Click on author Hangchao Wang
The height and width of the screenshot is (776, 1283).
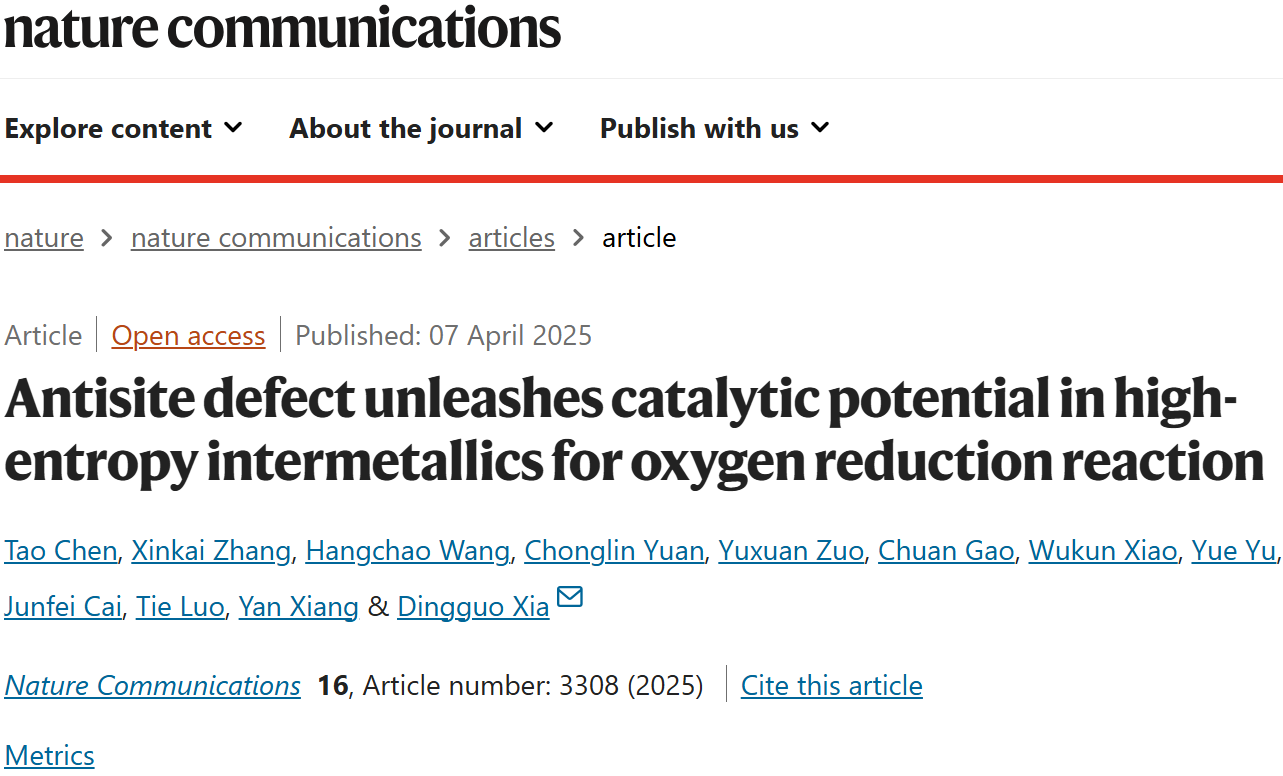point(407,551)
